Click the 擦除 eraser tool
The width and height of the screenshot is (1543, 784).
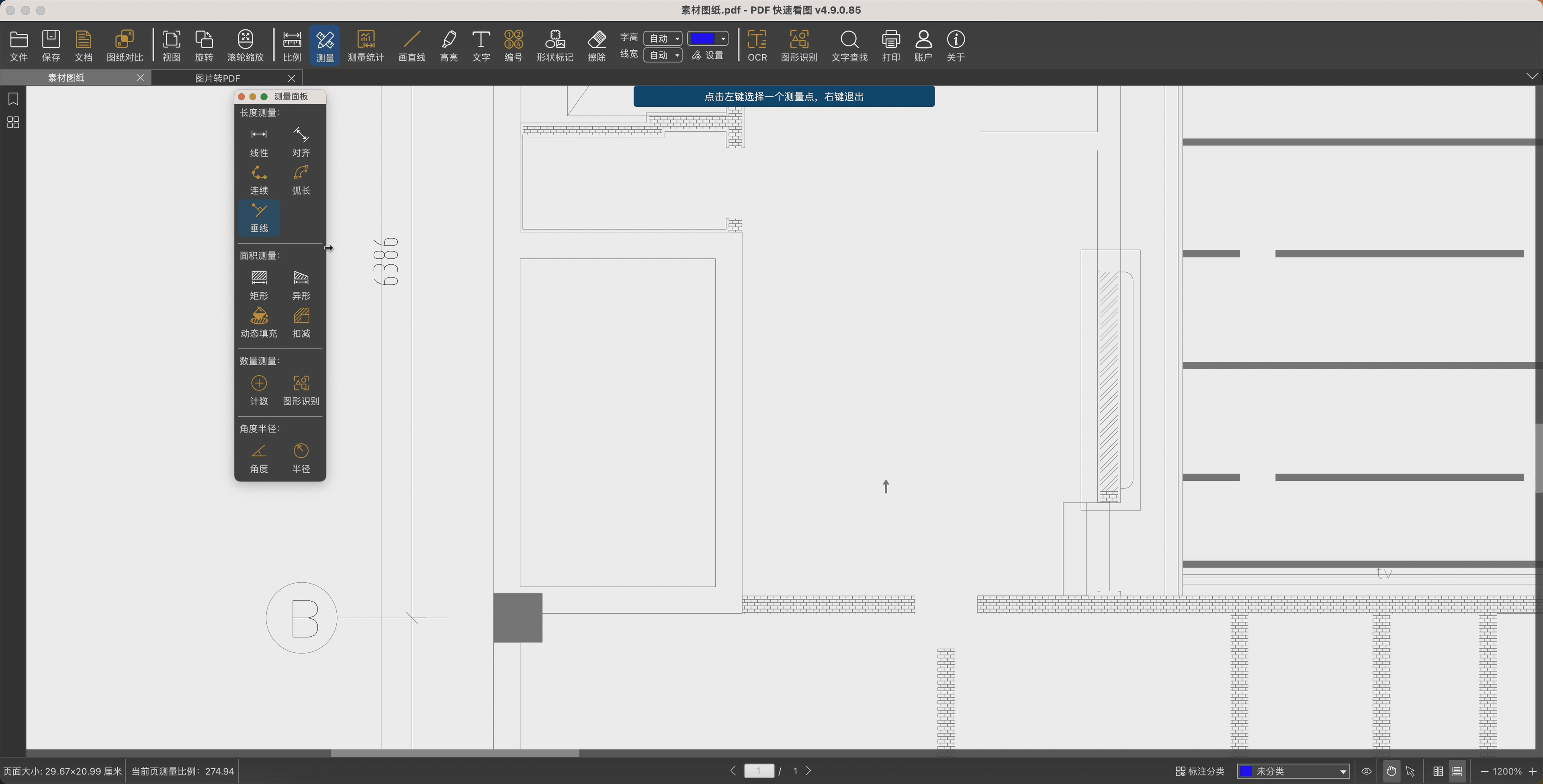tap(596, 45)
